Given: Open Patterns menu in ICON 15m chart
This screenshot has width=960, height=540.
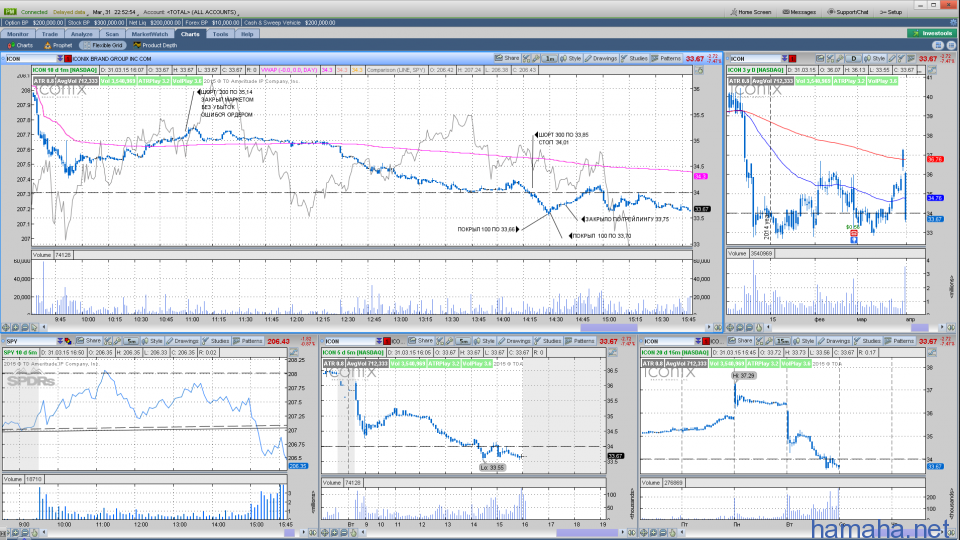Looking at the screenshot, I should (x=899, y=341).
